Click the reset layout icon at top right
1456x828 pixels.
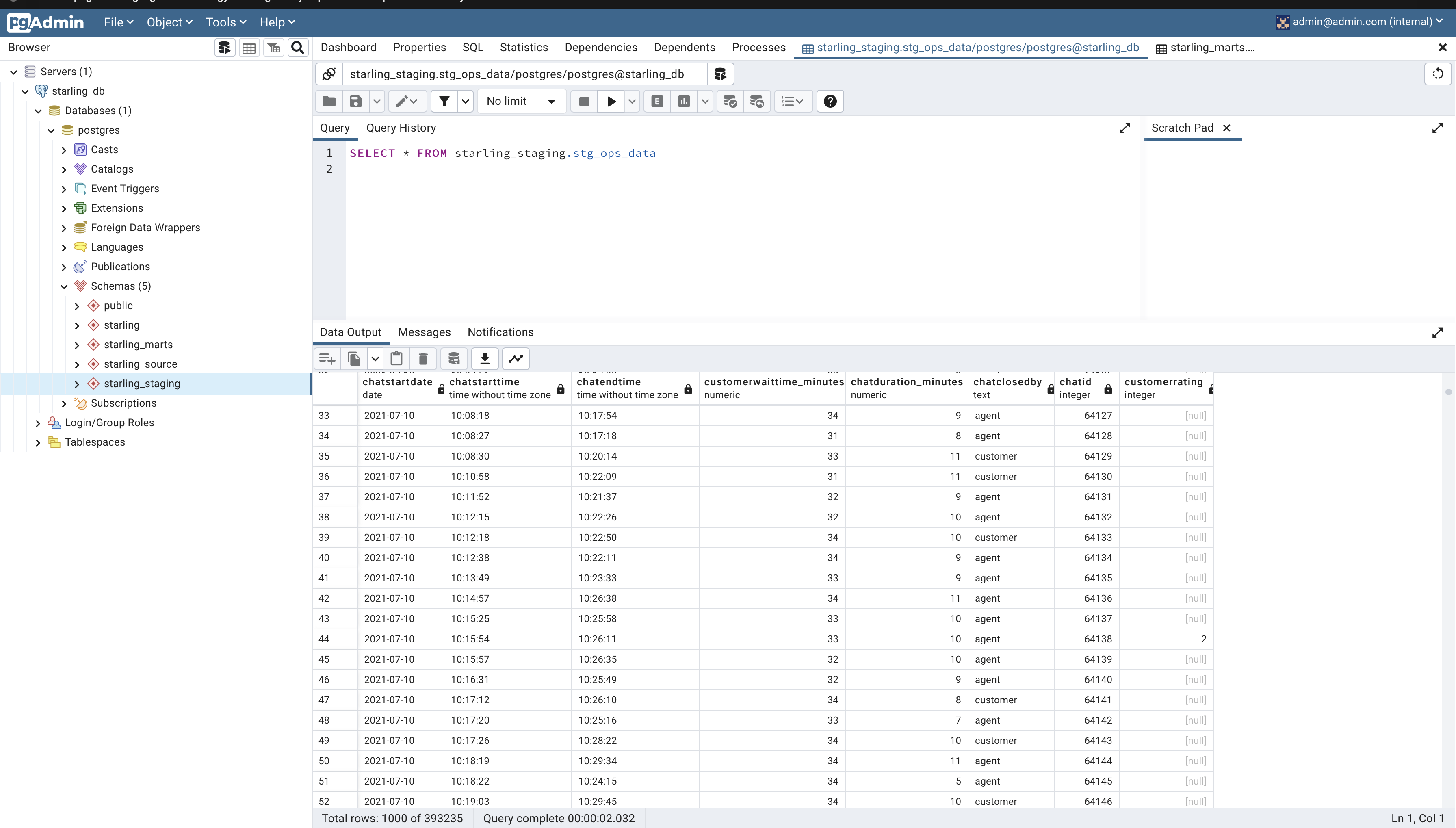click(1438, 74)
